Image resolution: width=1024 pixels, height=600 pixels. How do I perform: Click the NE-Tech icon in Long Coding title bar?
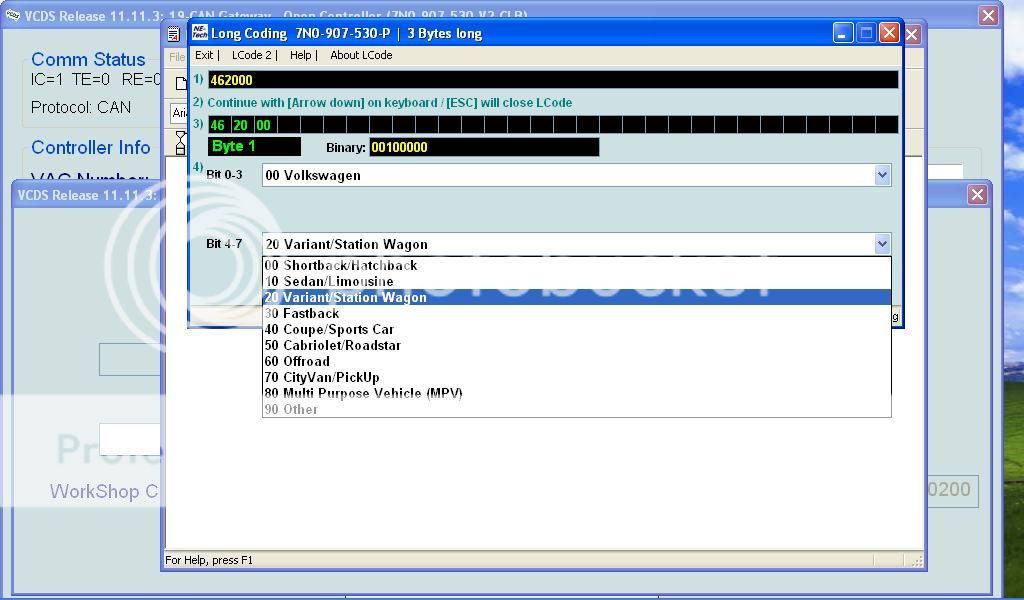[199, 33]
